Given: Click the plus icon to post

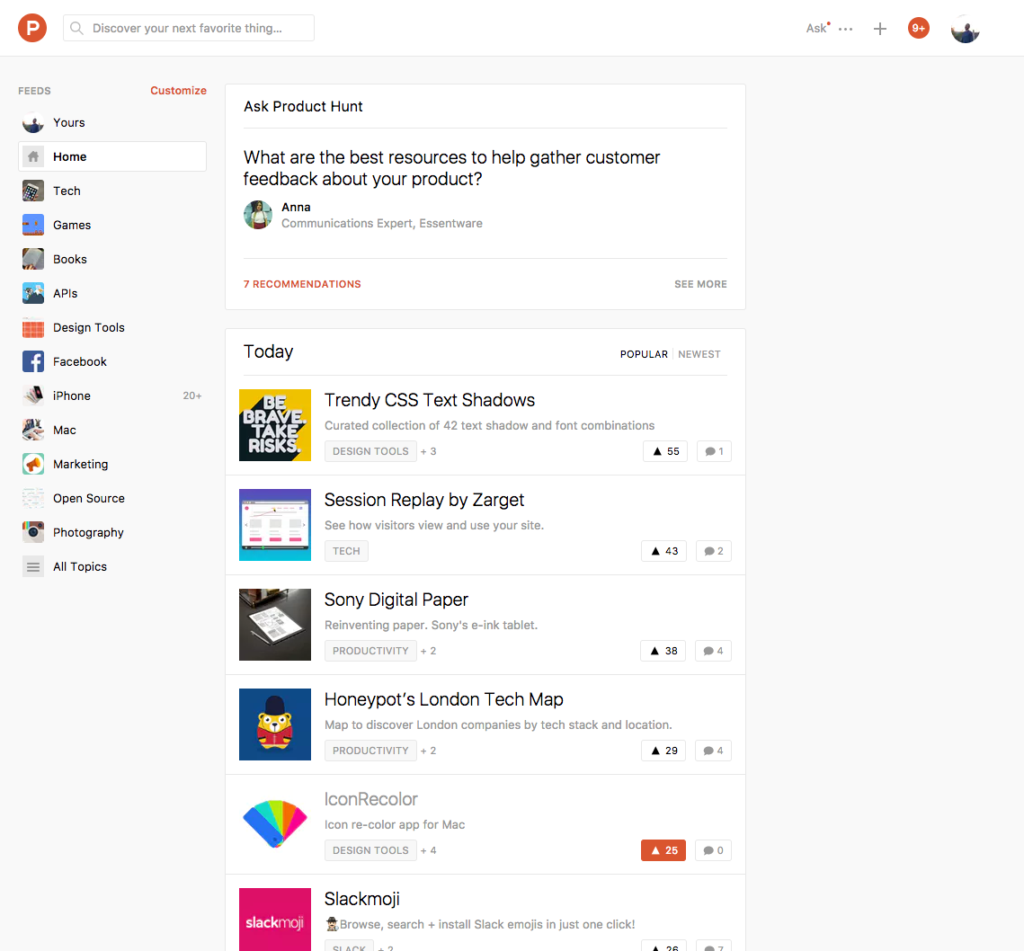Looking at the screenshot, I should [x=880, y=29].
